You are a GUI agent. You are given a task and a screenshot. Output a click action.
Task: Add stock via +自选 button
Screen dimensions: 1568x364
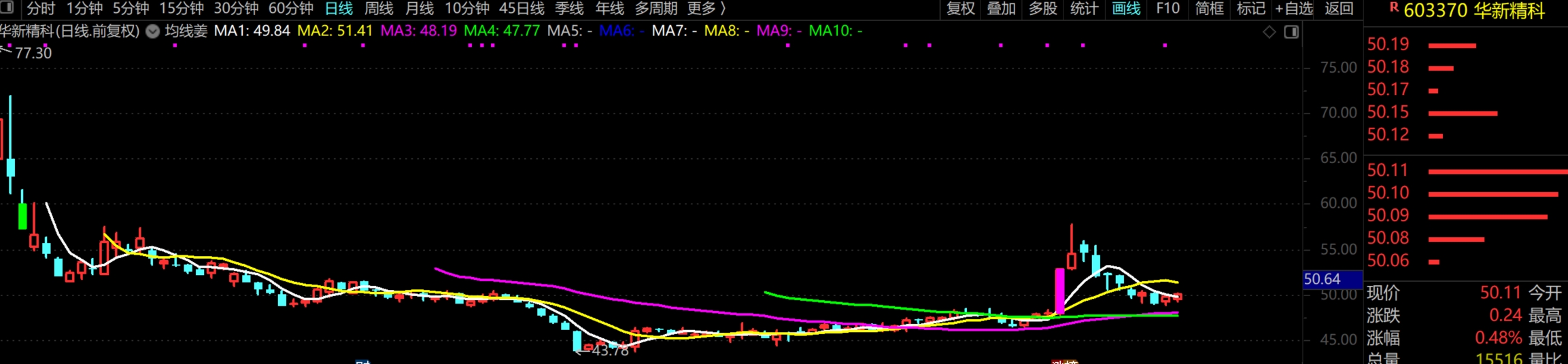pos(1294,9)
